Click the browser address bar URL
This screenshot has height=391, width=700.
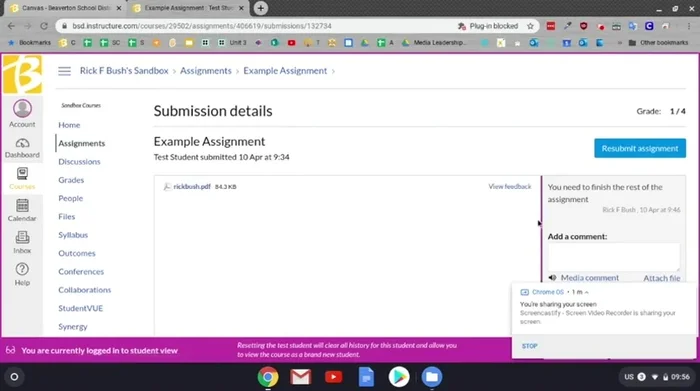[202, 26]
